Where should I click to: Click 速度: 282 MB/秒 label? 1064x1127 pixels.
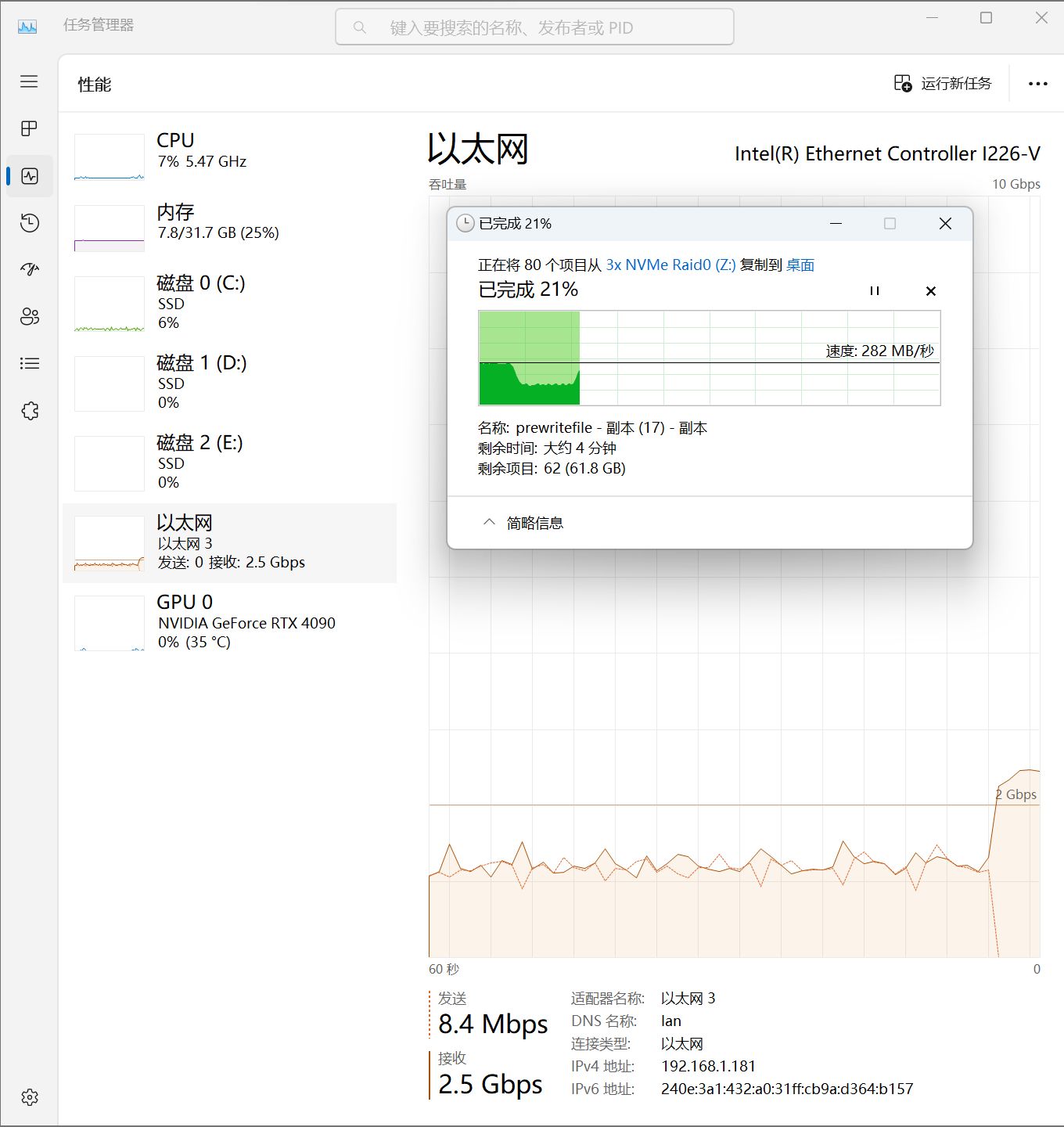point(880,351)
